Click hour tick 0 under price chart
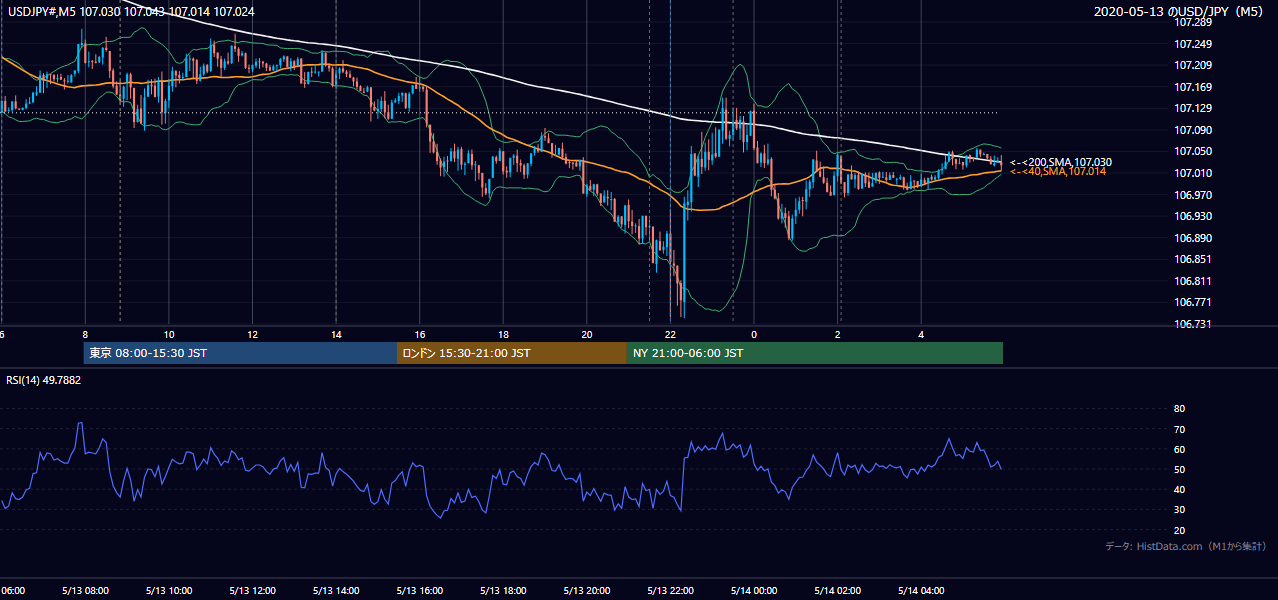 [754, 335]
